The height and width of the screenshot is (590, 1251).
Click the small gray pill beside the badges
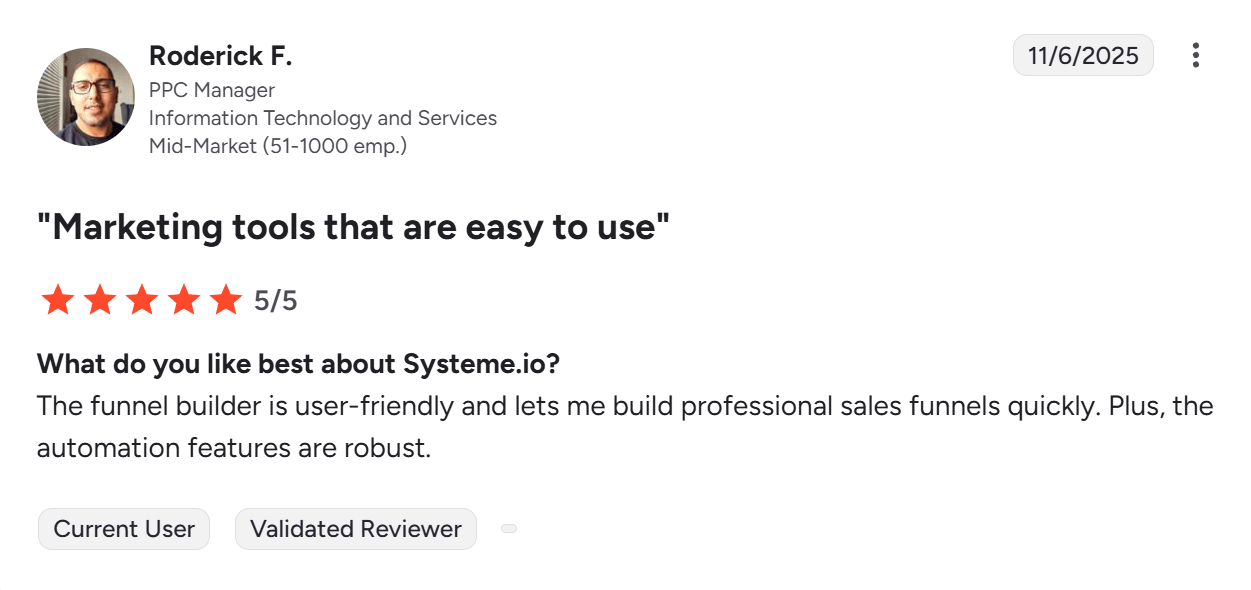coord(509,528)
